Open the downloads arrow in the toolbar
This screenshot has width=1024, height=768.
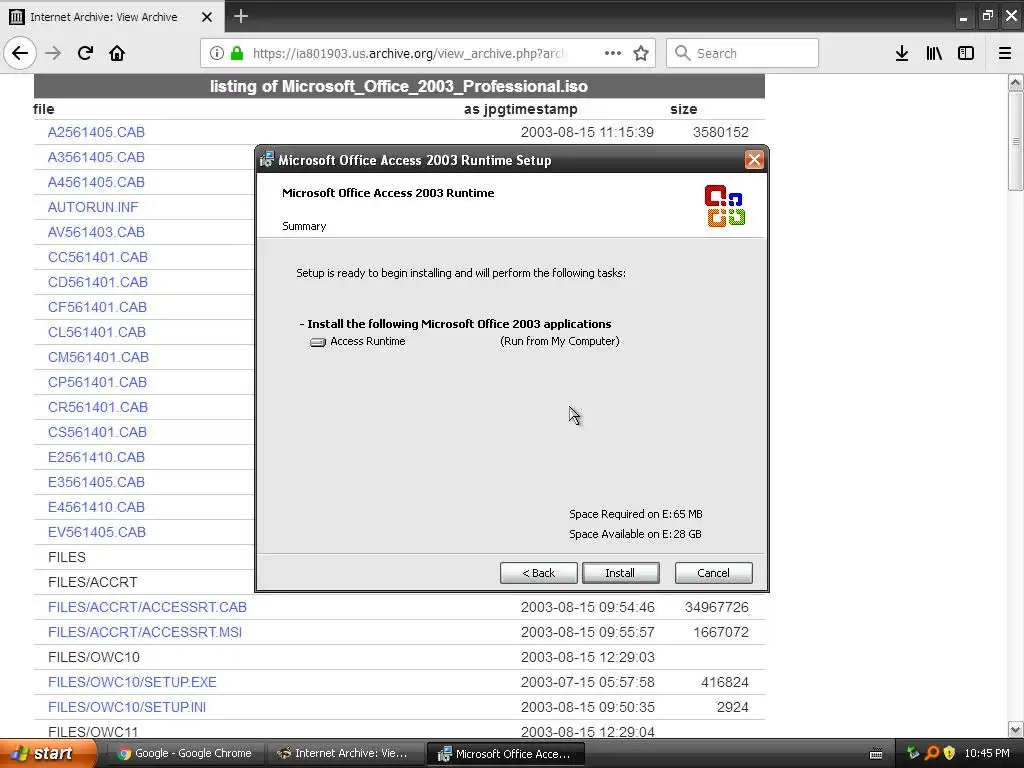pos(902,53)
